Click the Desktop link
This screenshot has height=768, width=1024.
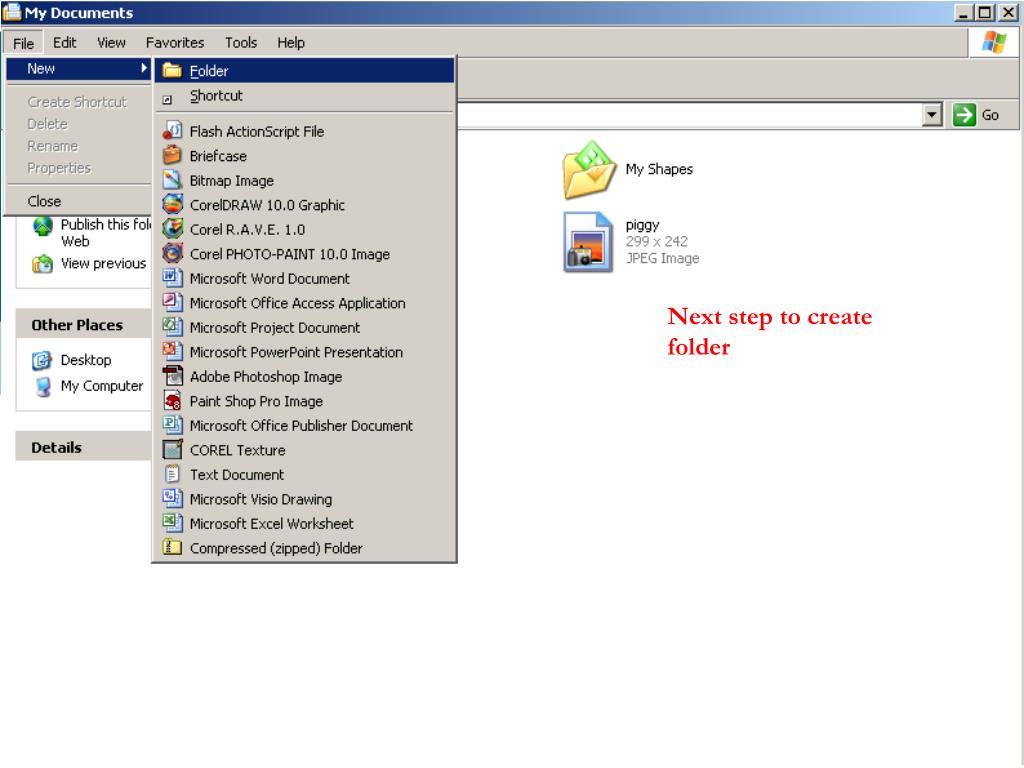pyautogui.click(x=86, y=360)
